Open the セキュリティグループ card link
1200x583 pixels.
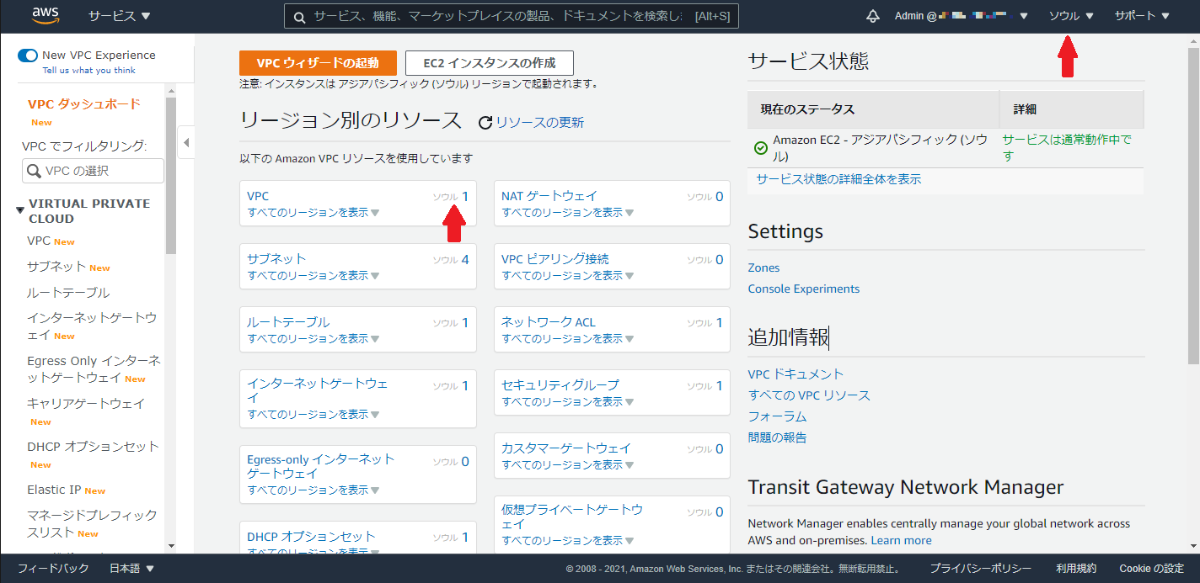[560, 385]
